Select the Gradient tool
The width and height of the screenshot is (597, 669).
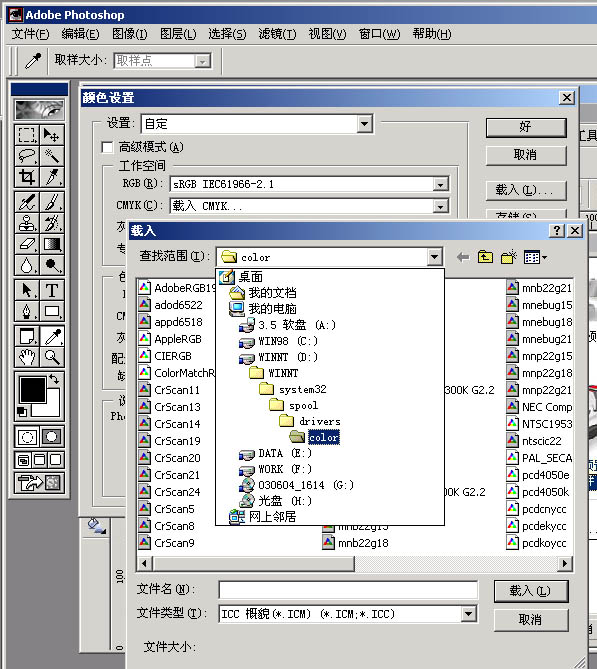tap(52, 244)
